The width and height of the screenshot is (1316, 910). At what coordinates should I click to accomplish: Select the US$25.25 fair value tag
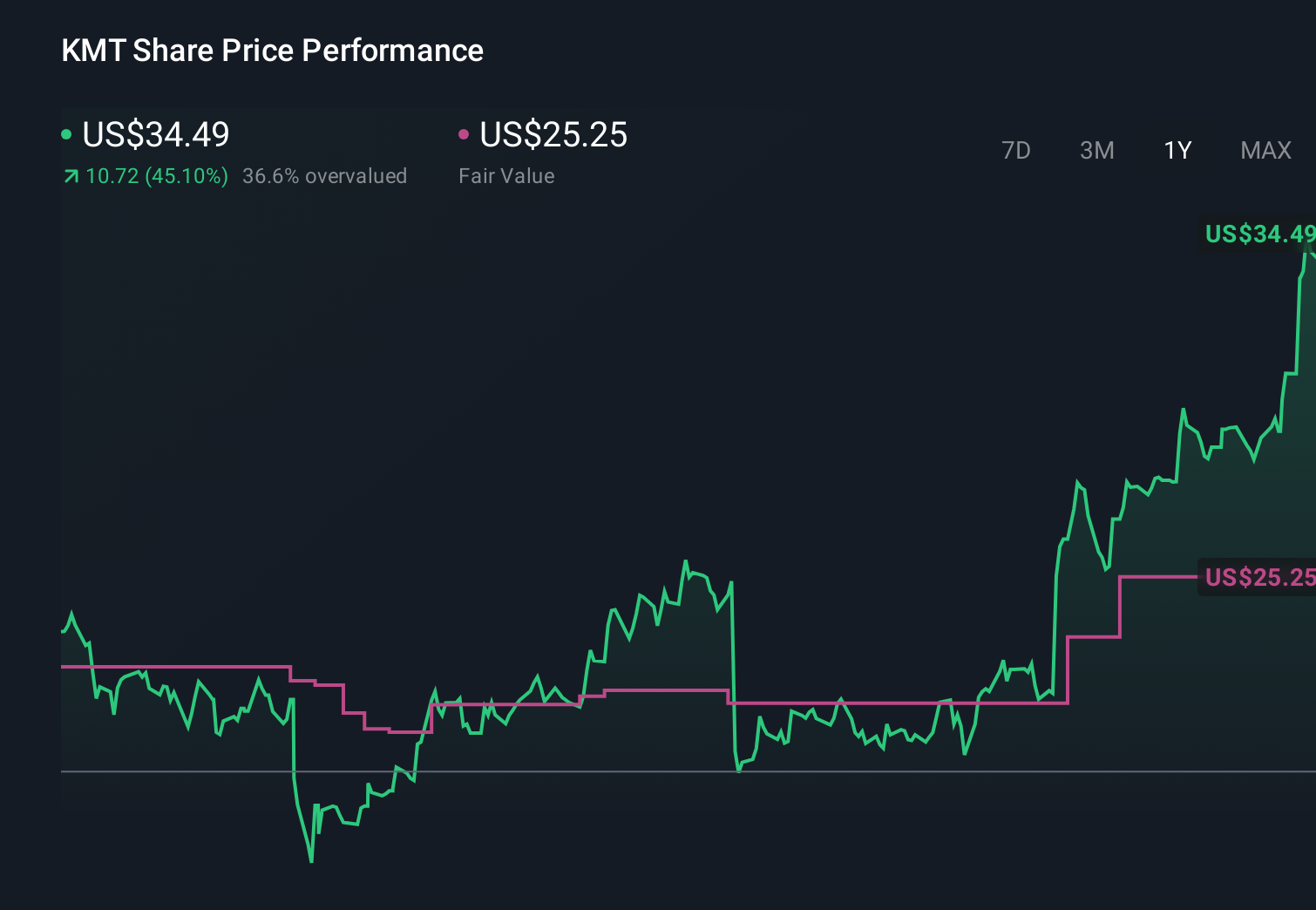[1258, 577]
